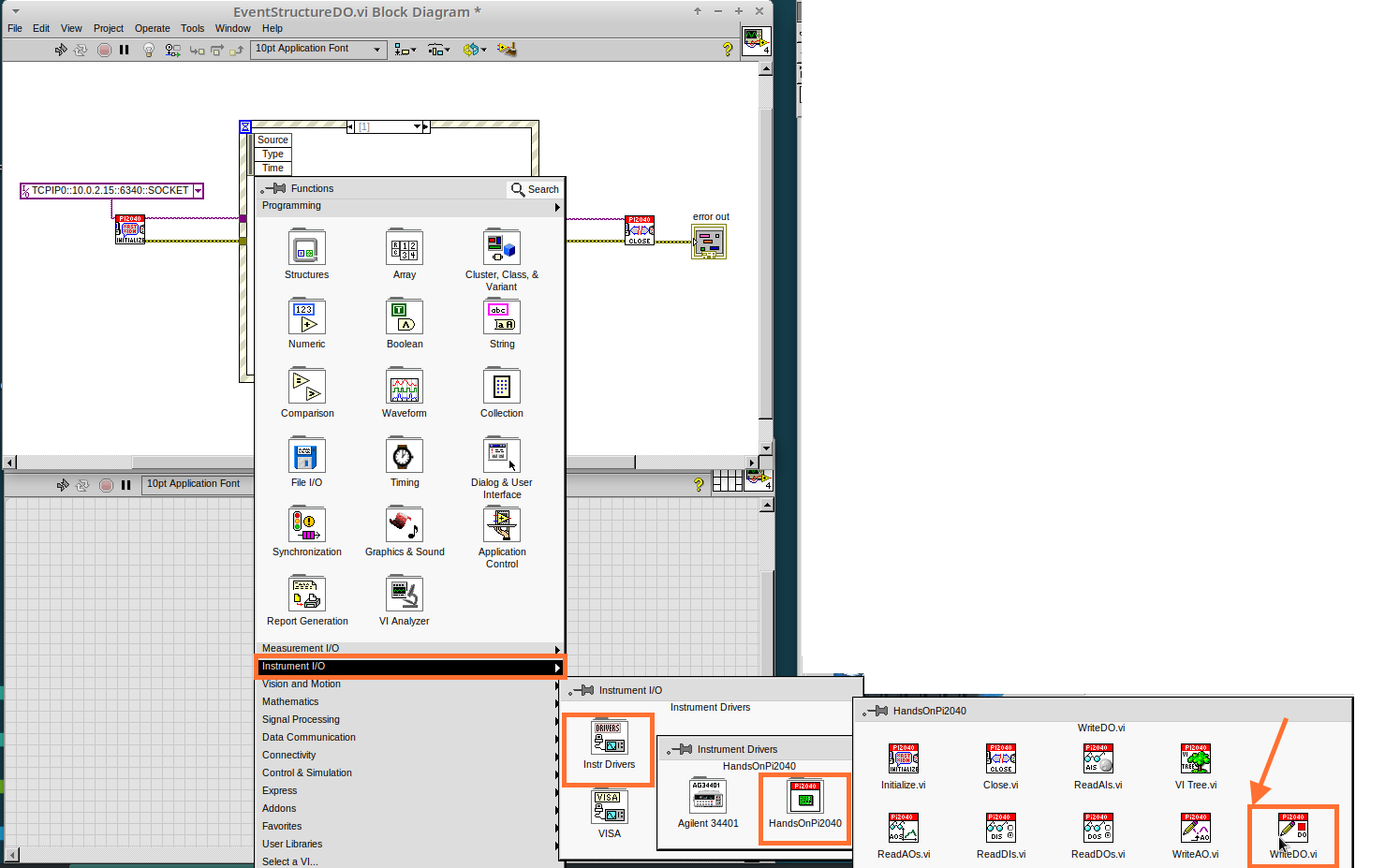Toggle Highlight Execution lightbulb

[148, 50]
